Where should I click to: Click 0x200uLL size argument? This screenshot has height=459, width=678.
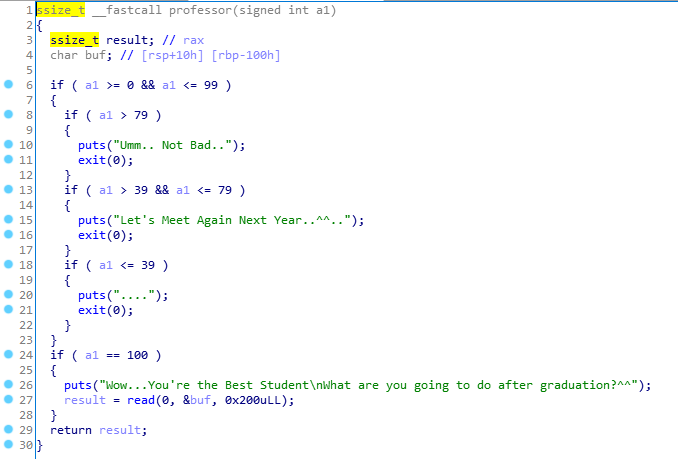coord(253,400)
